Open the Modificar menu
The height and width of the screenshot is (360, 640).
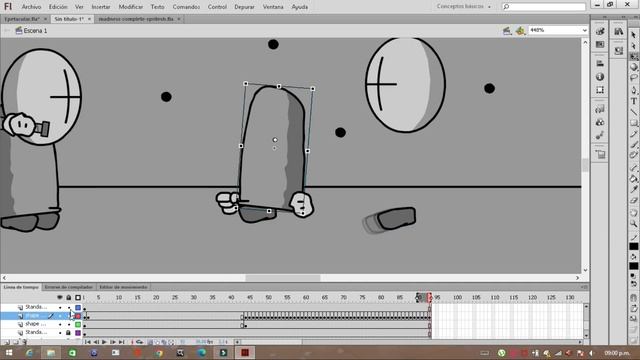click(131, 7)
